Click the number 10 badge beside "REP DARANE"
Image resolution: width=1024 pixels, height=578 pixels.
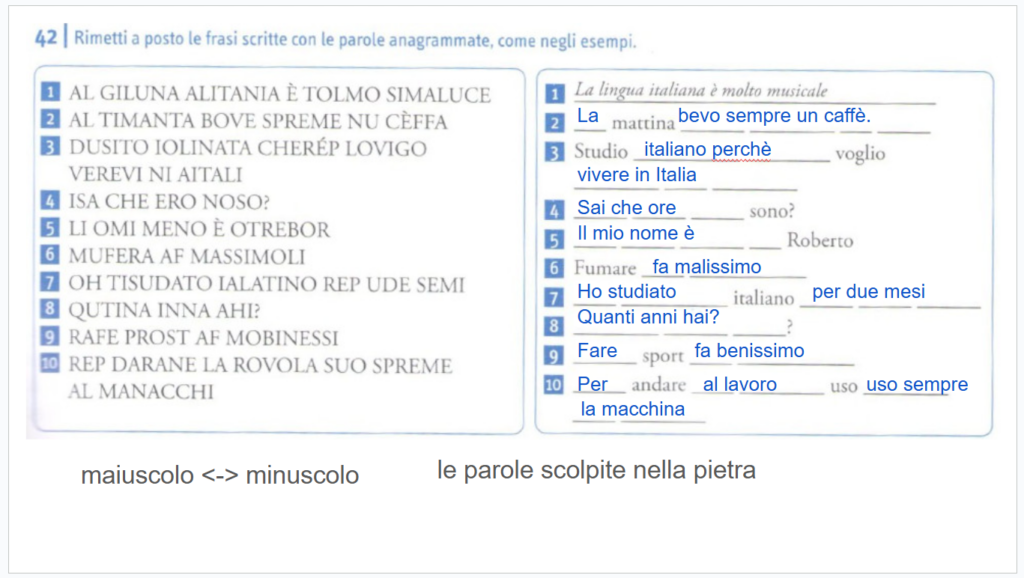pos(49,364)
